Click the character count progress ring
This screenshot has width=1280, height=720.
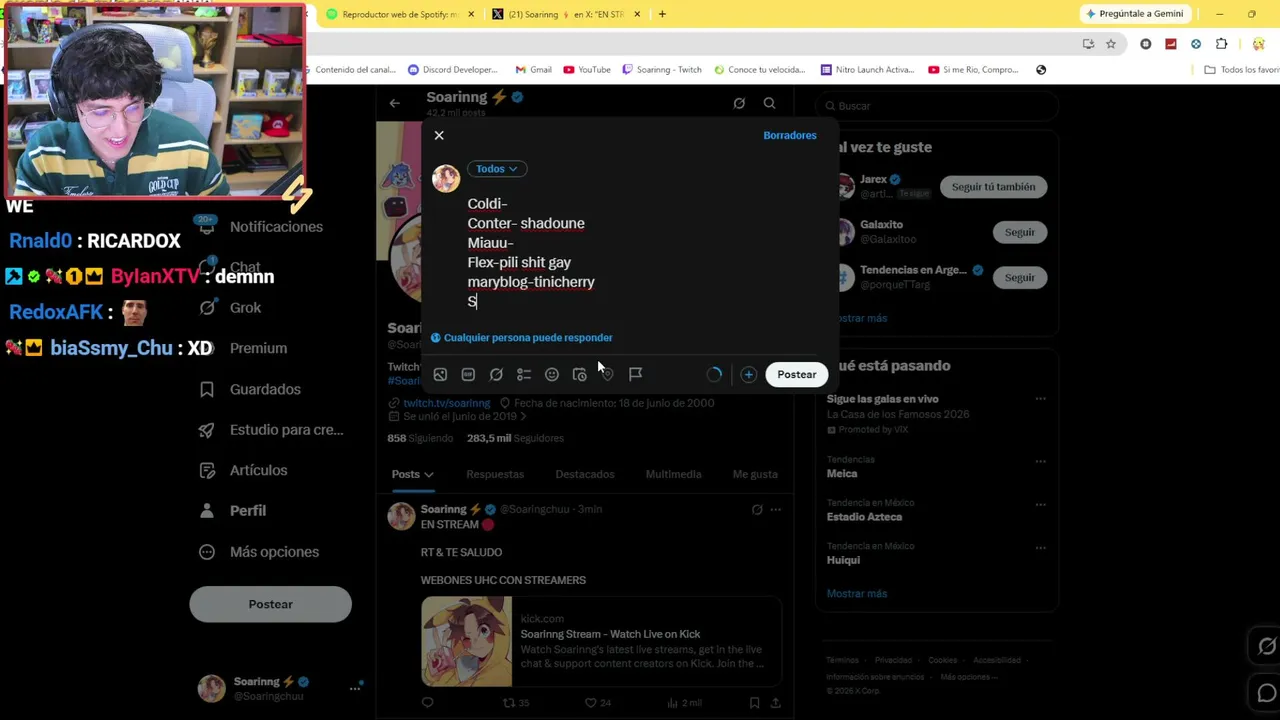(714, 374)
